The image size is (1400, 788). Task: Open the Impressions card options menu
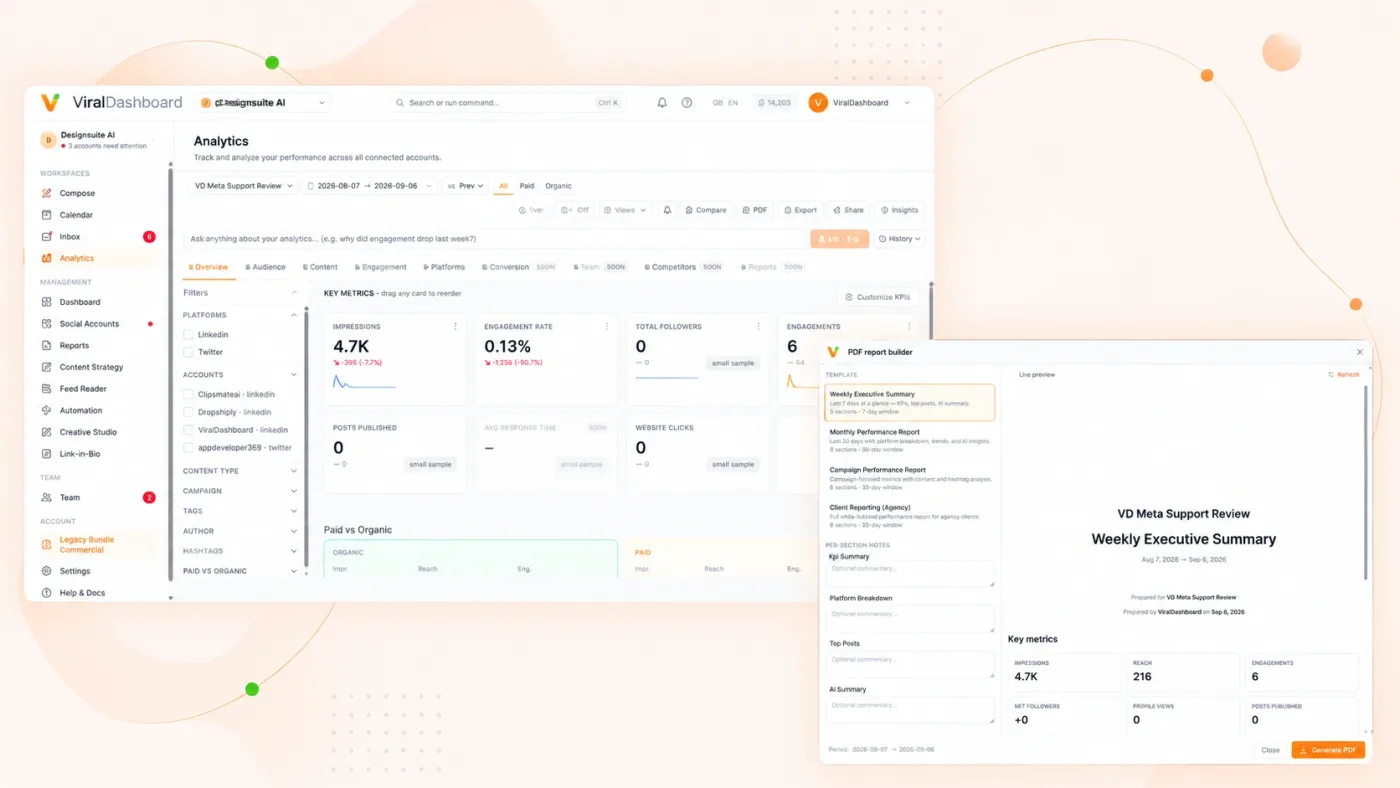455,326
